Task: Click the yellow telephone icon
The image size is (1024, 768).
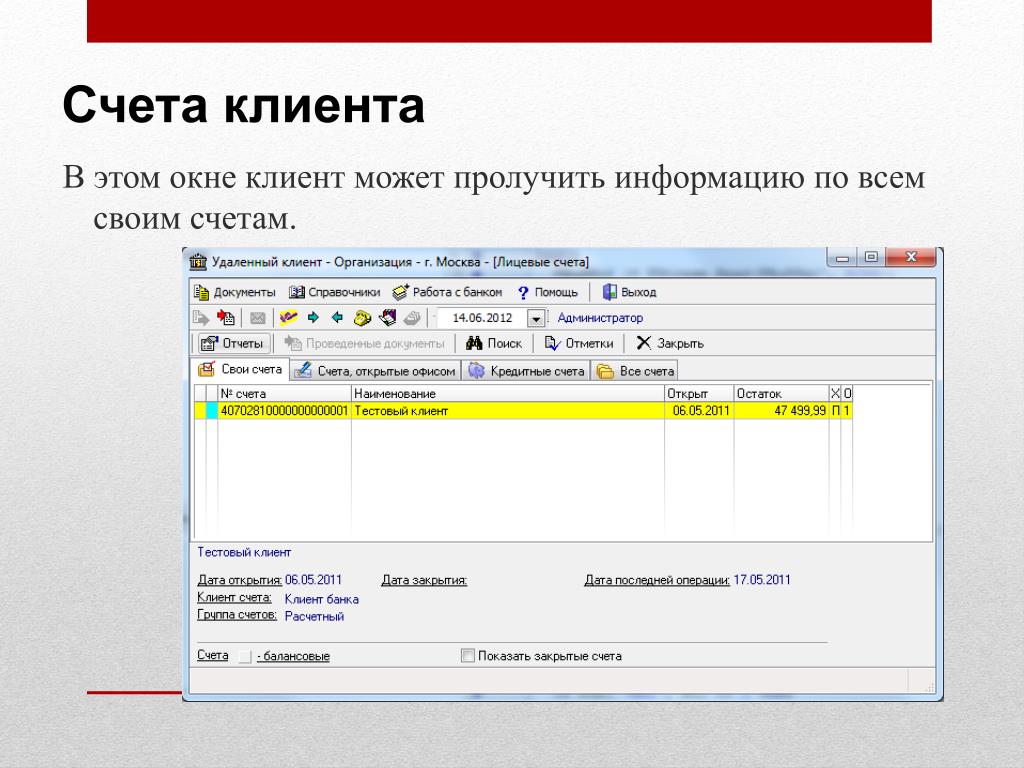Action: [362, 318]
